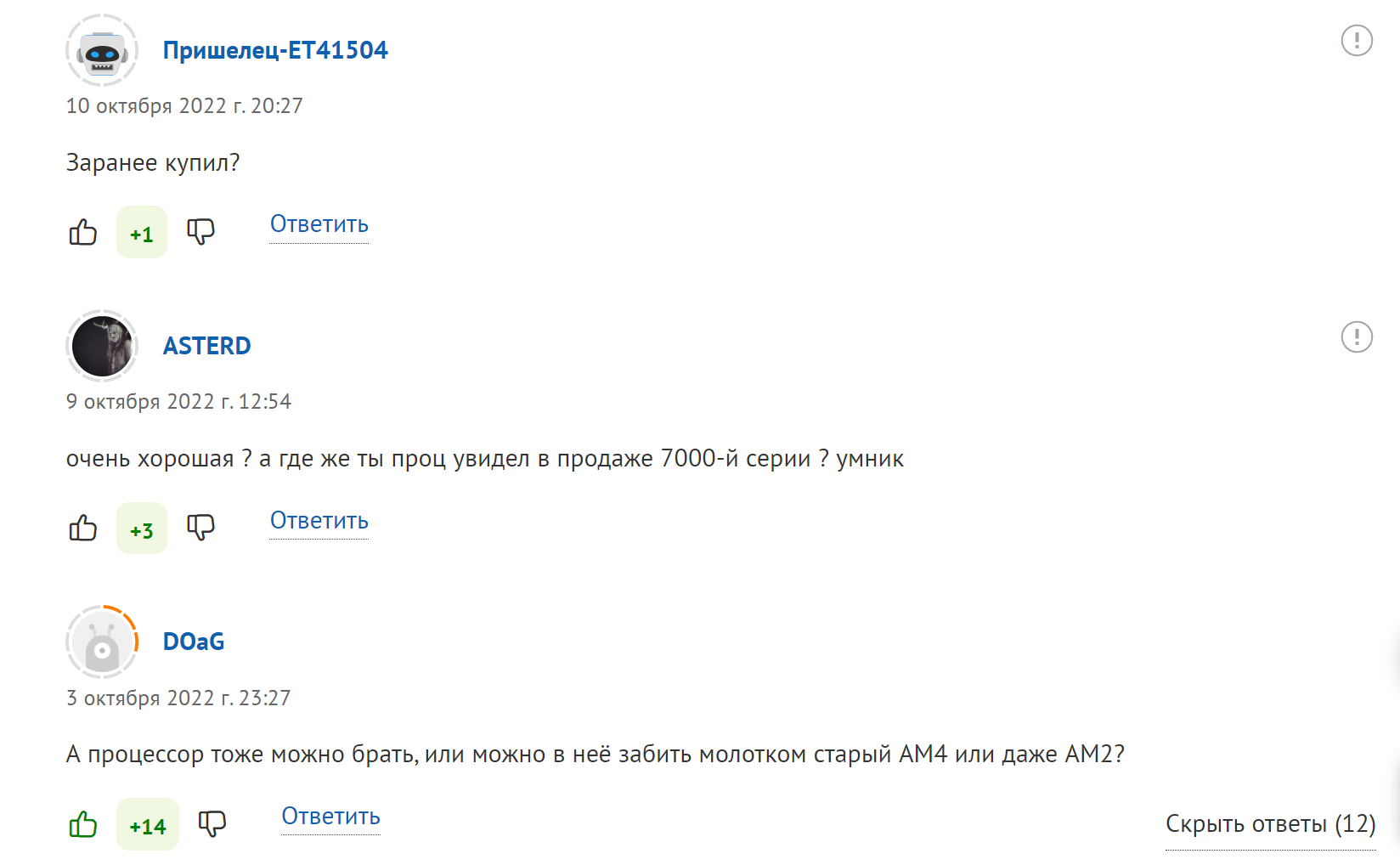This screenshot has width=1400, height=865.
Task: Thumbs down ASTERD's comment
Action: [200, 528]
